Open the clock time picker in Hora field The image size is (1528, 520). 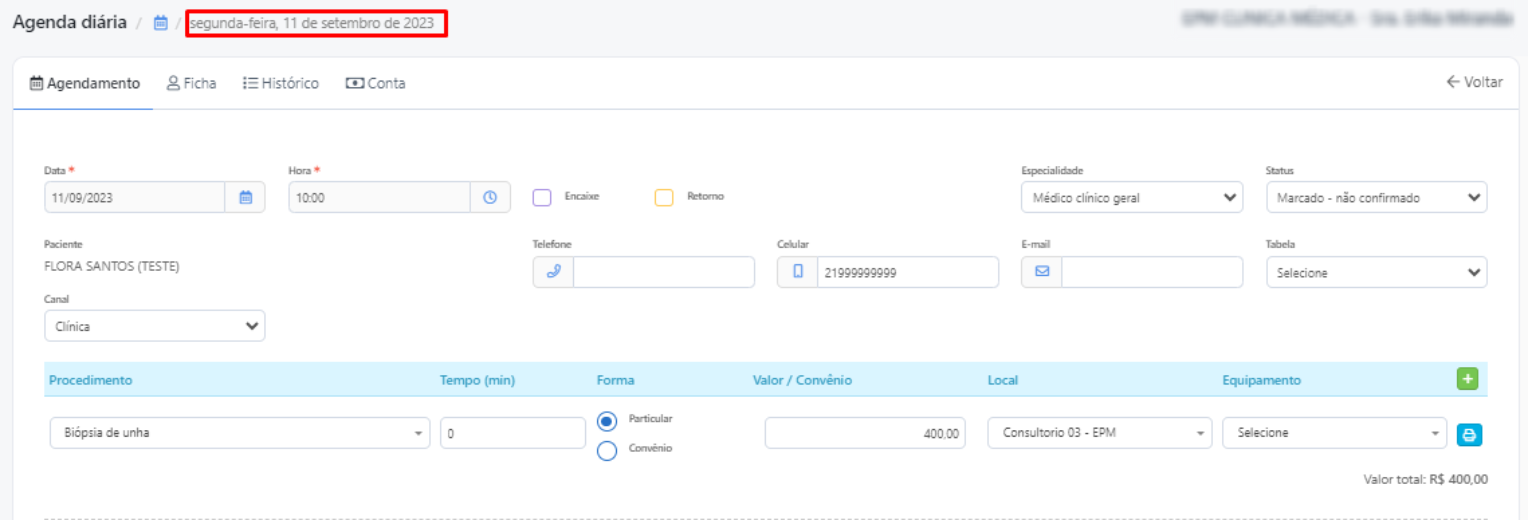(x=490, y=197)
